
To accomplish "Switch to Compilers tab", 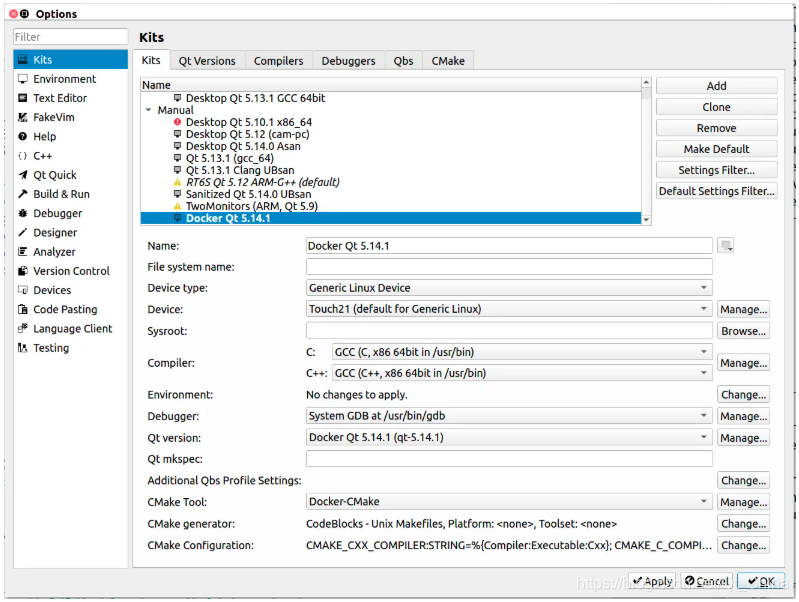I will 278,61.
